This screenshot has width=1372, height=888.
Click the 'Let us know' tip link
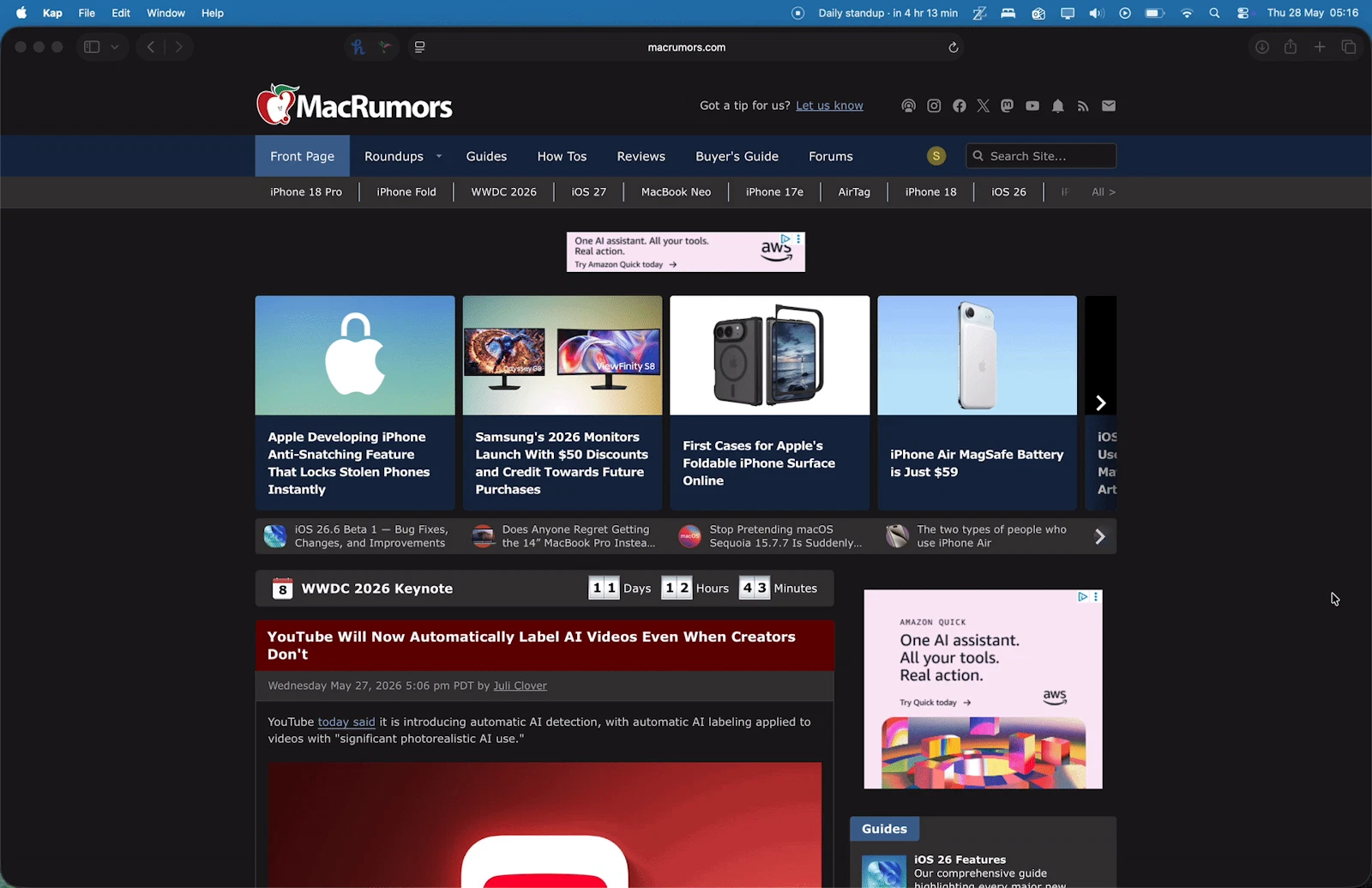click(x=829, y=106)
